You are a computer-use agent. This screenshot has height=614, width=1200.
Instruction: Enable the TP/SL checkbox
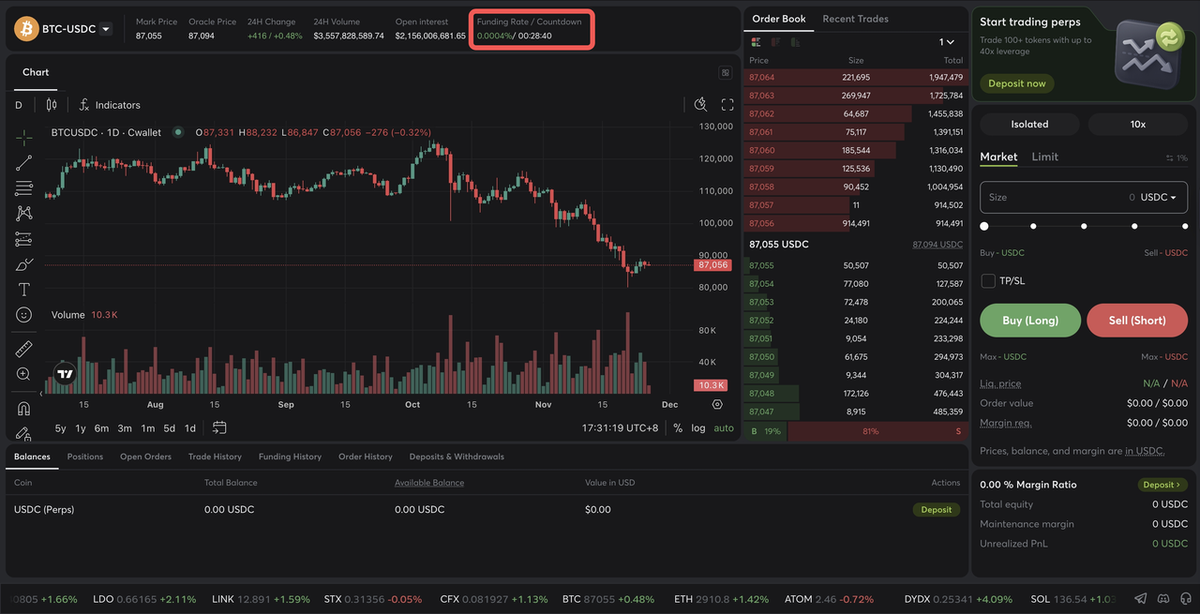pyautogui.click(x=988, y=281)
